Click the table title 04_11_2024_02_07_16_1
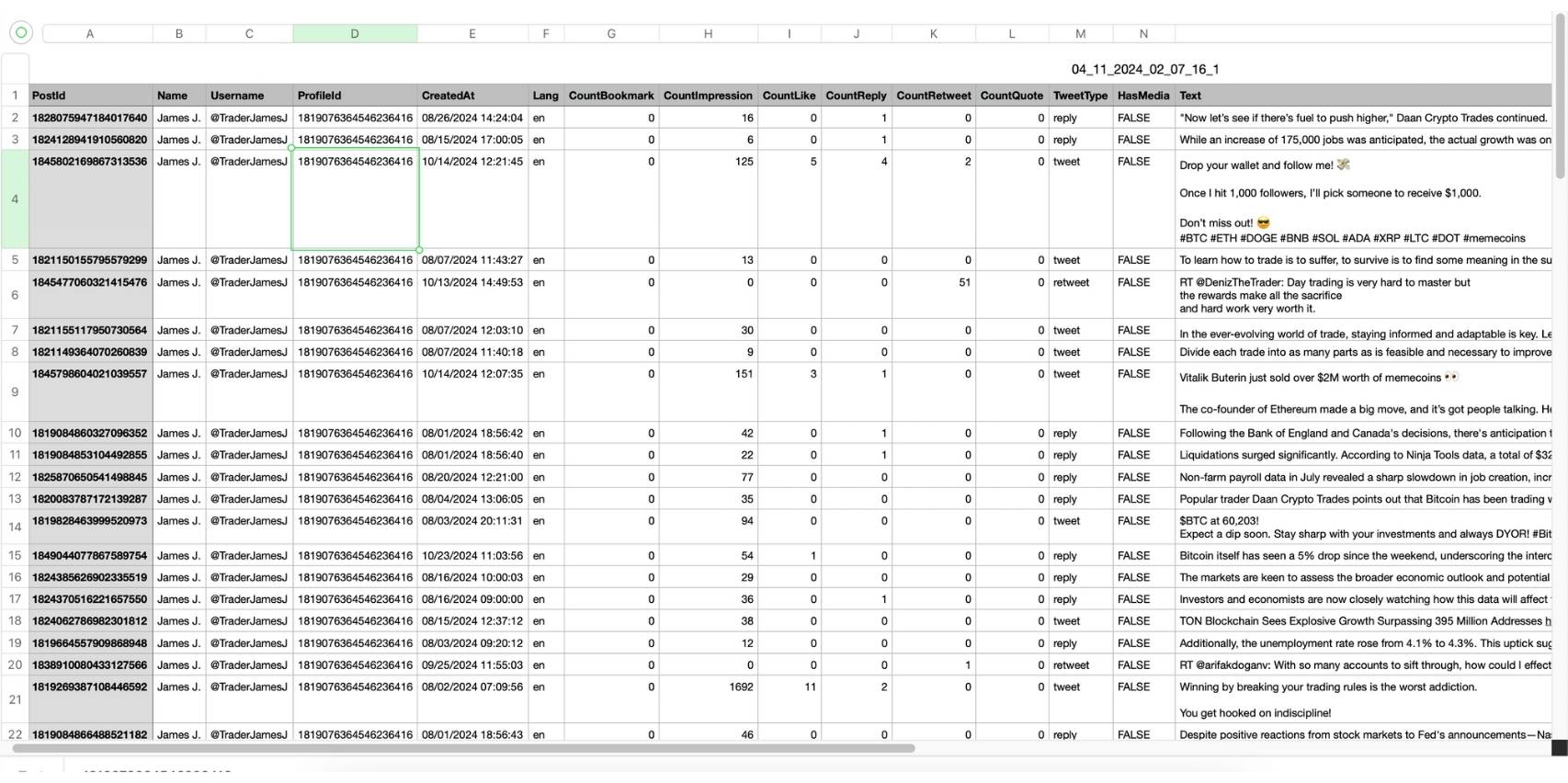 [1144, 69]
